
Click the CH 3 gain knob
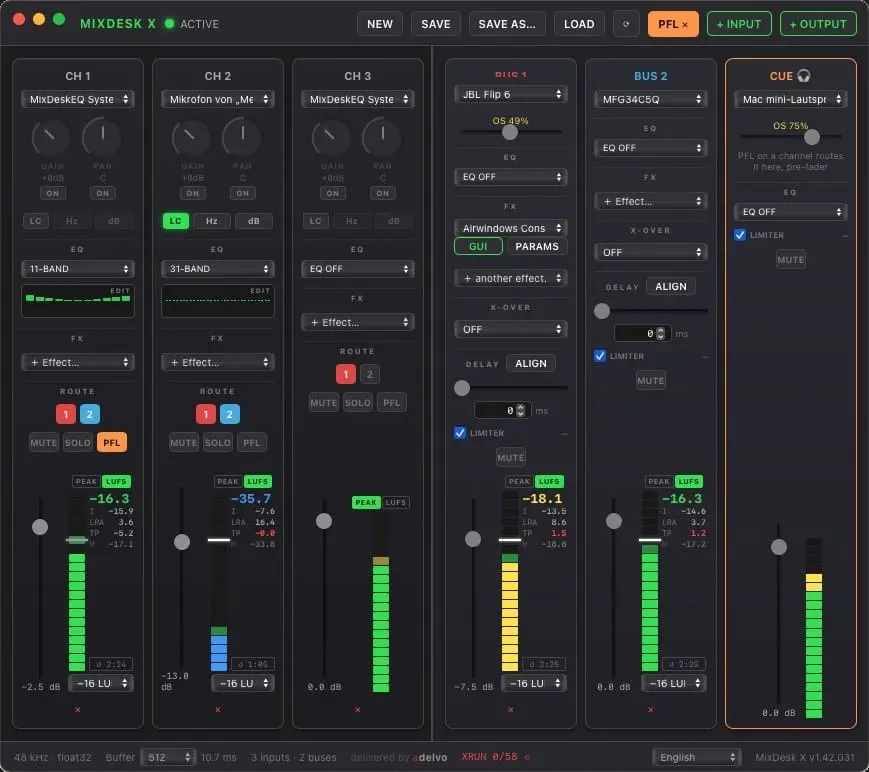click(331, 137)
